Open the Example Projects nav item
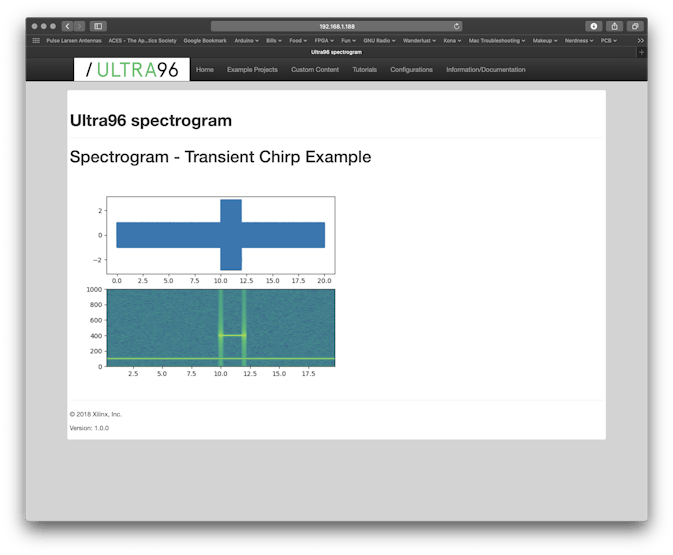This screenshot has width=673, height=555. click(252, 70)
